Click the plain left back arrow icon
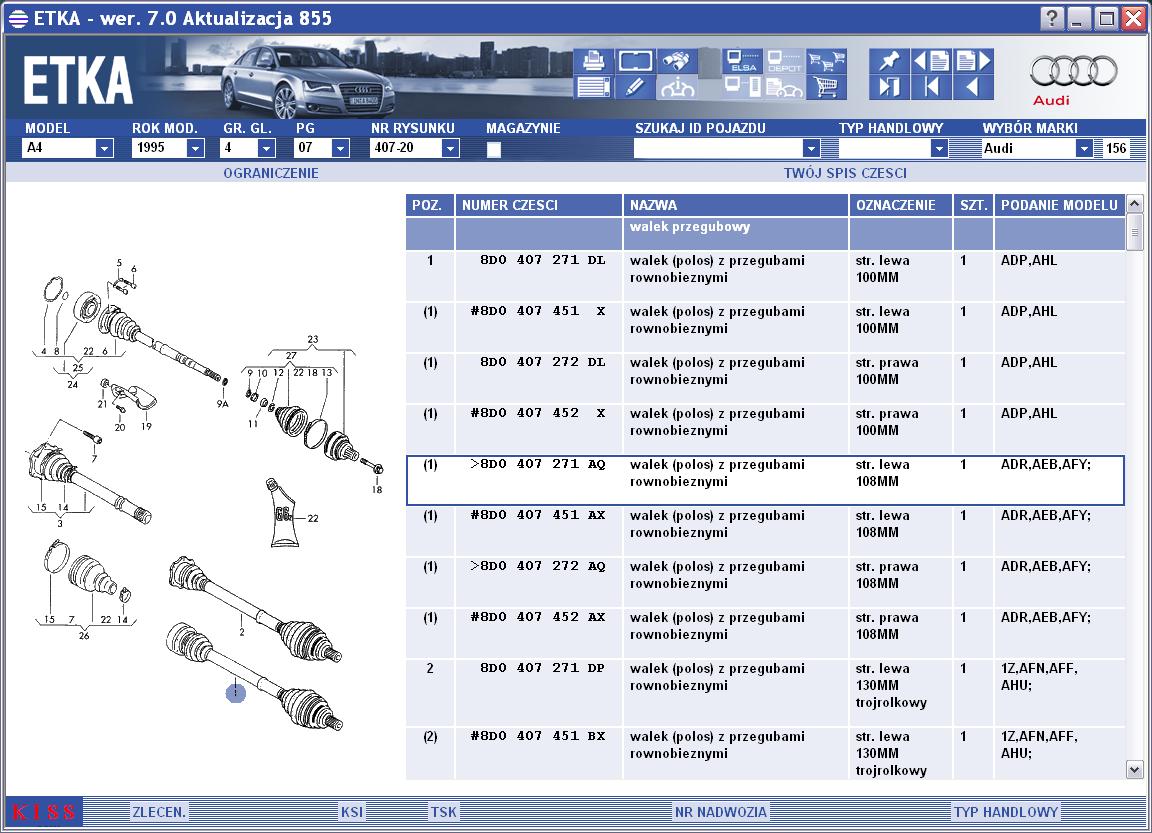Image resolution: width=1152 pixels, height=833 pixels. coord(973,87)
